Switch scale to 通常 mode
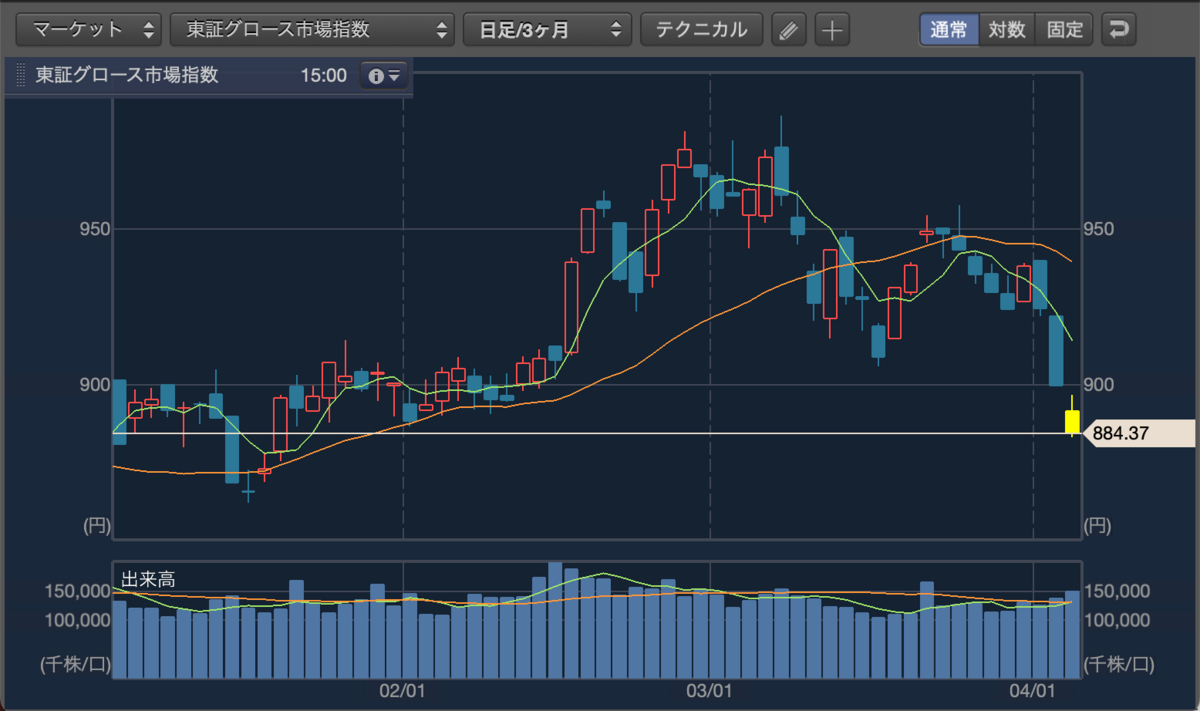Screen dimensions: 1200x711 tap(948, 29)
